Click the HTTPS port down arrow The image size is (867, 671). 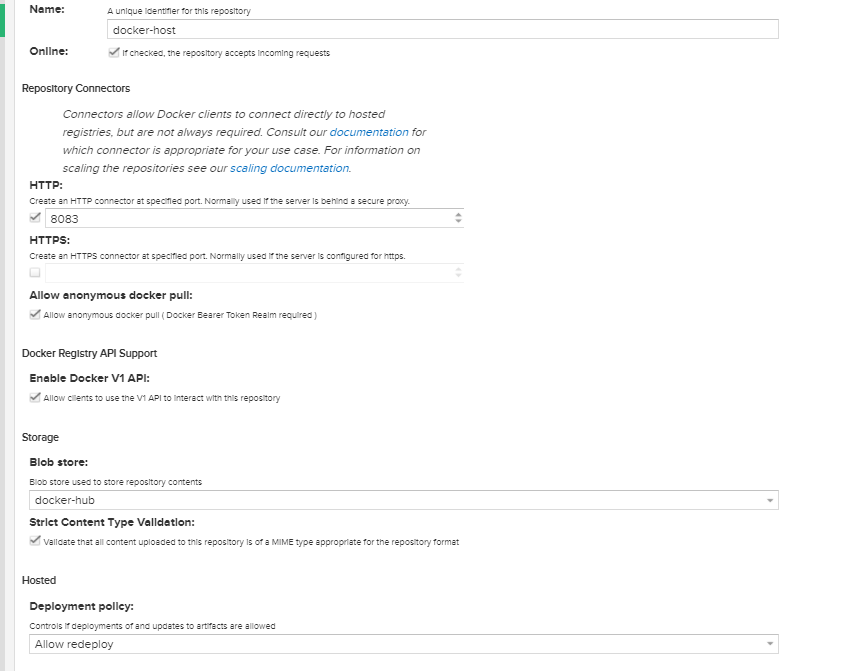click(x=458, y=276)
